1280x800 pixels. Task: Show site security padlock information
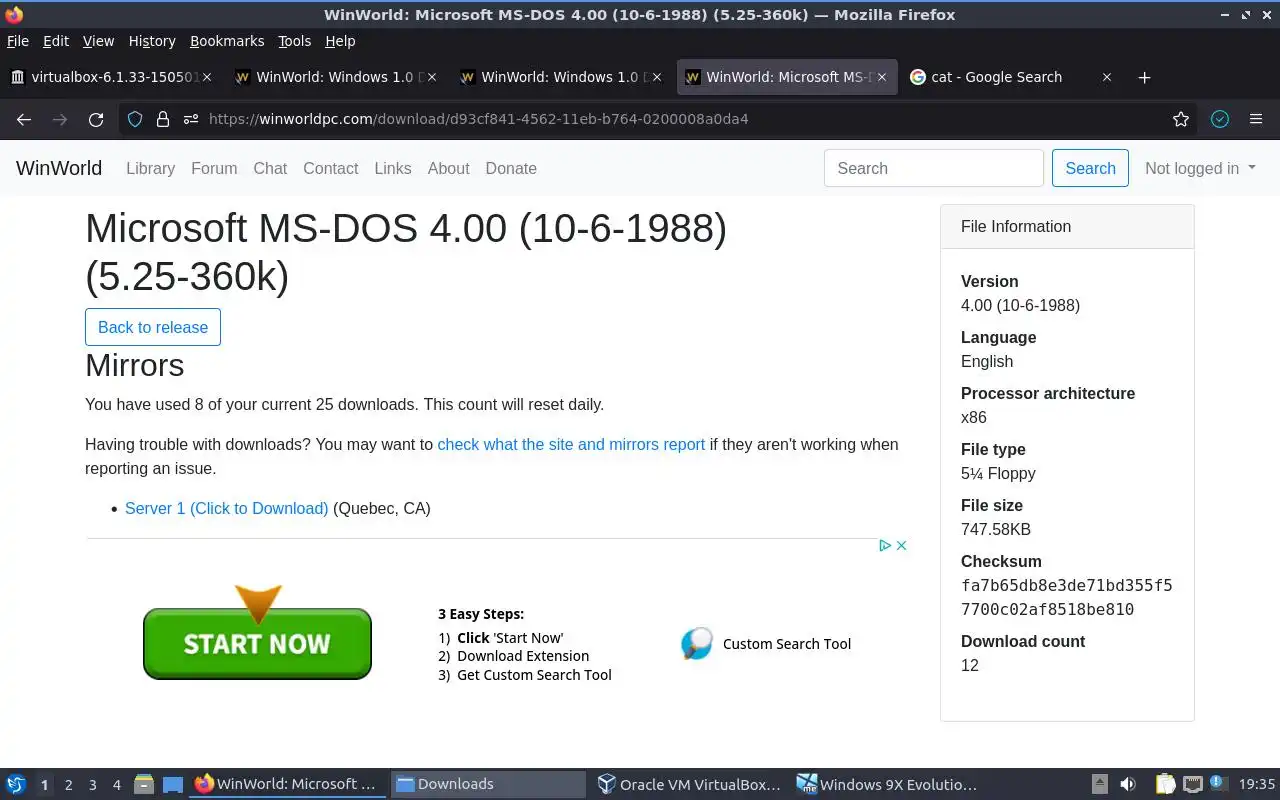point(163,119)
